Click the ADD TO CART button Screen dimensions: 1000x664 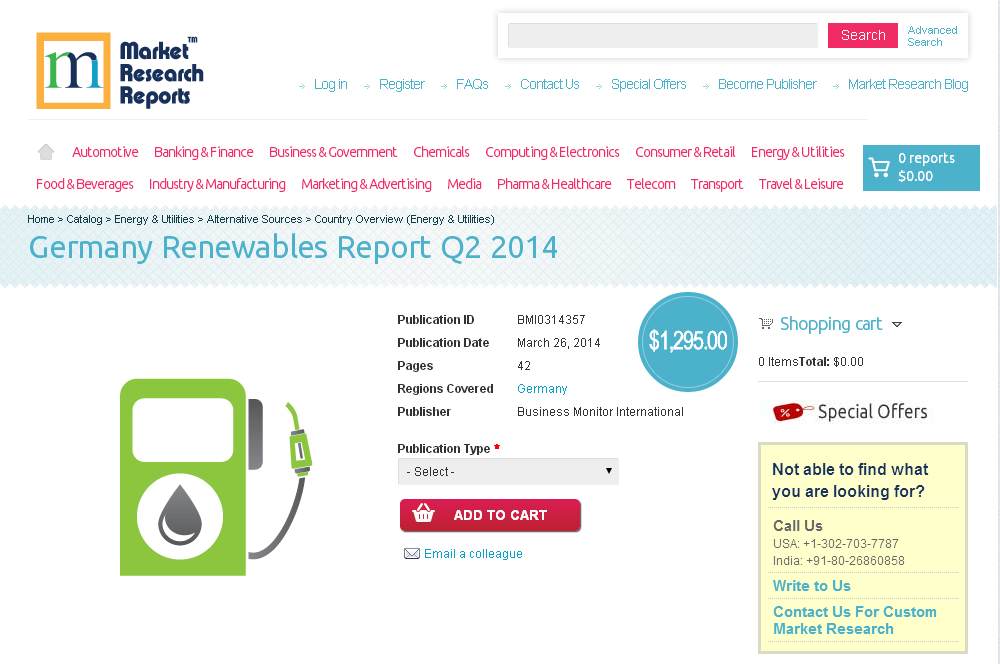(x=490, y=515)
